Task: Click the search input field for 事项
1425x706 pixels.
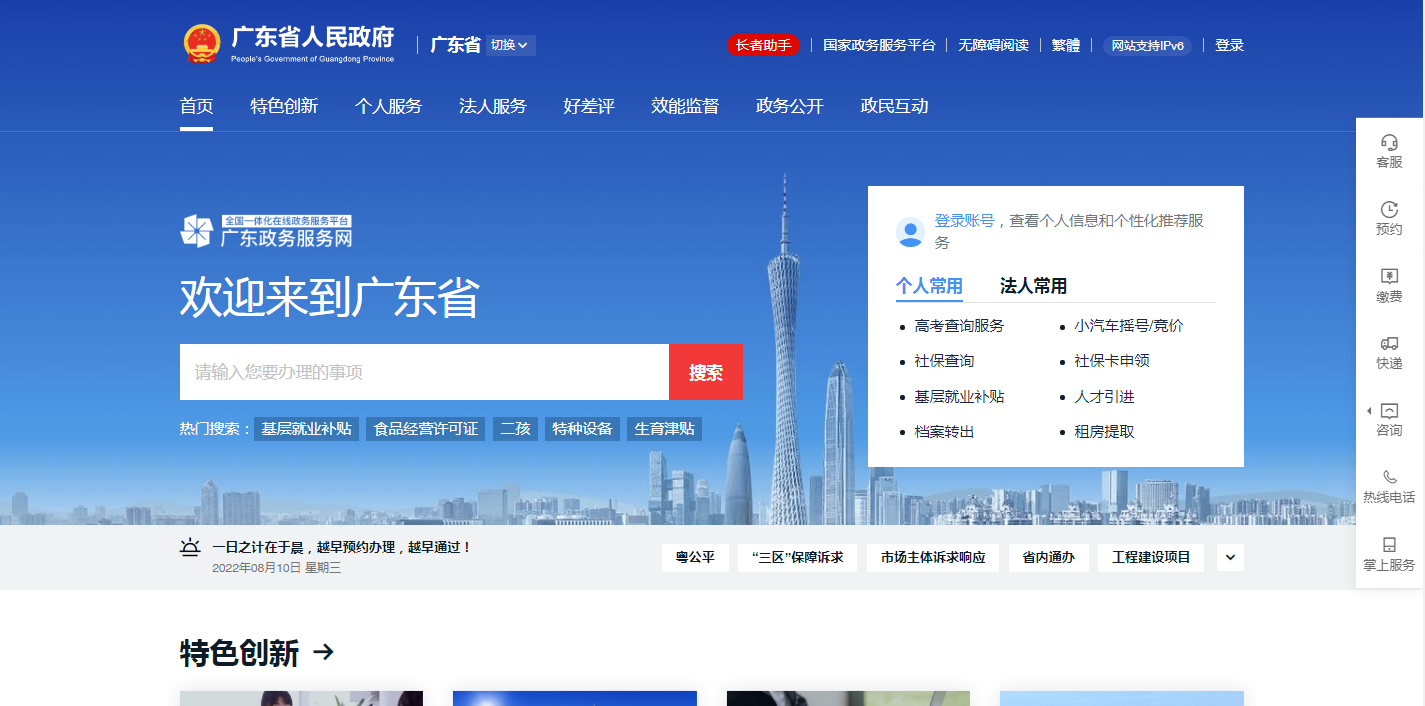Action: pyautogui.click(x=424, y=372)
